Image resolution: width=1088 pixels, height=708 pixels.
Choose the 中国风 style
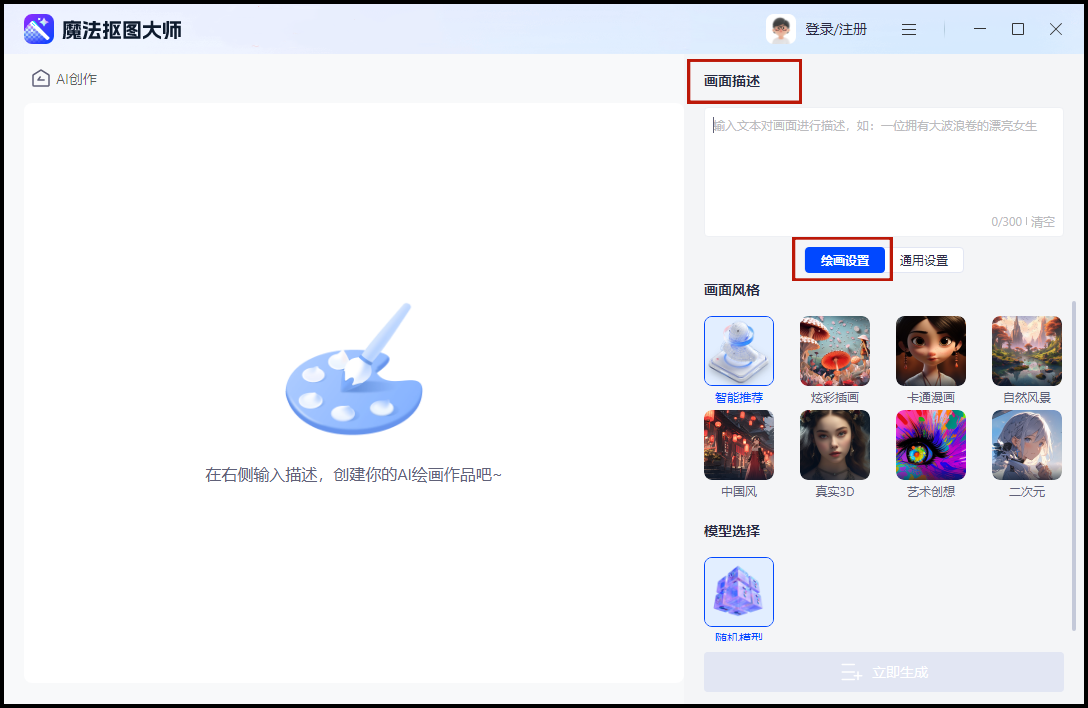pyautogui.click(x=738, y=445)
